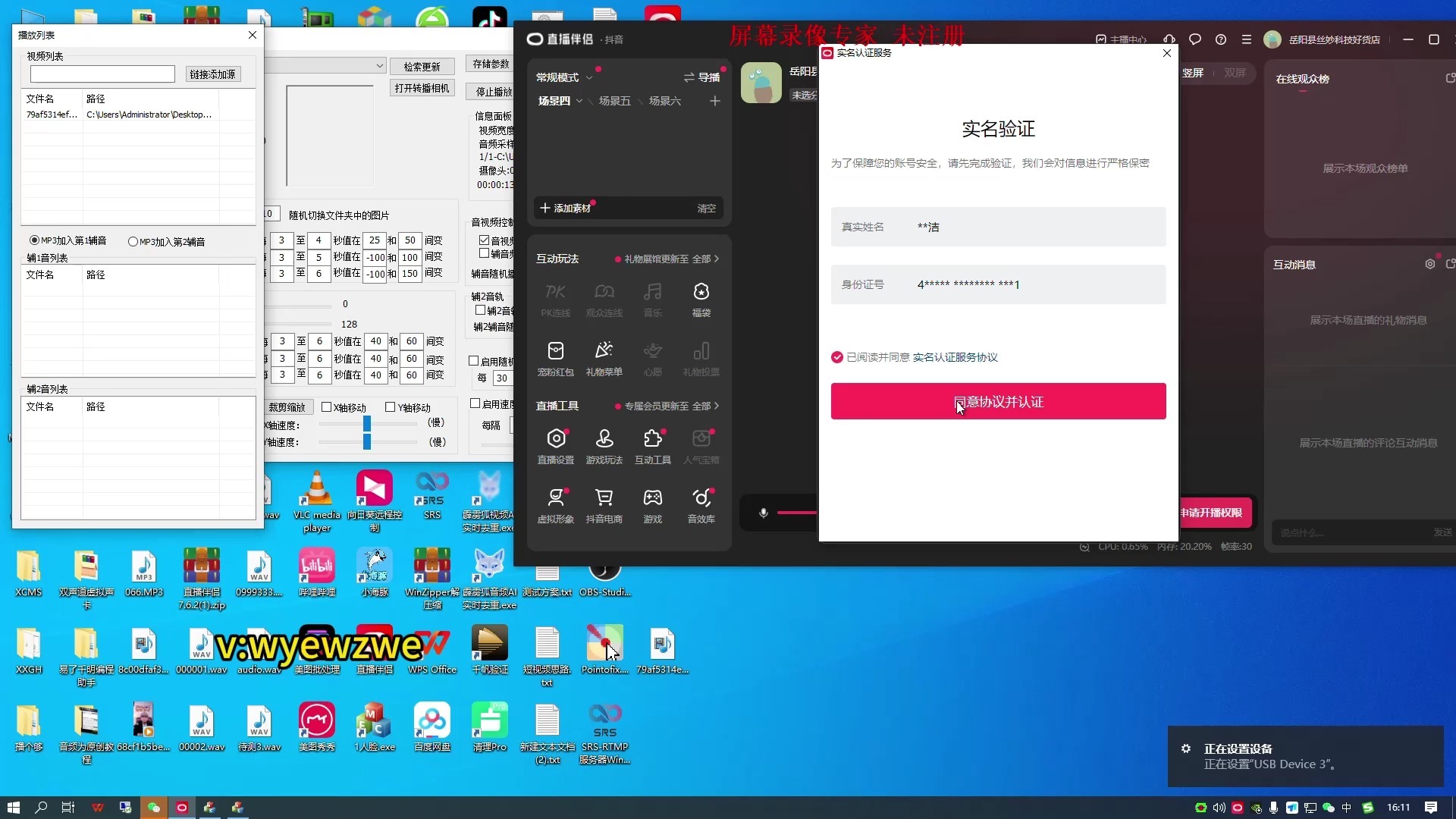
Task: Open 观众连线 audience link icon
Action: 604,300
